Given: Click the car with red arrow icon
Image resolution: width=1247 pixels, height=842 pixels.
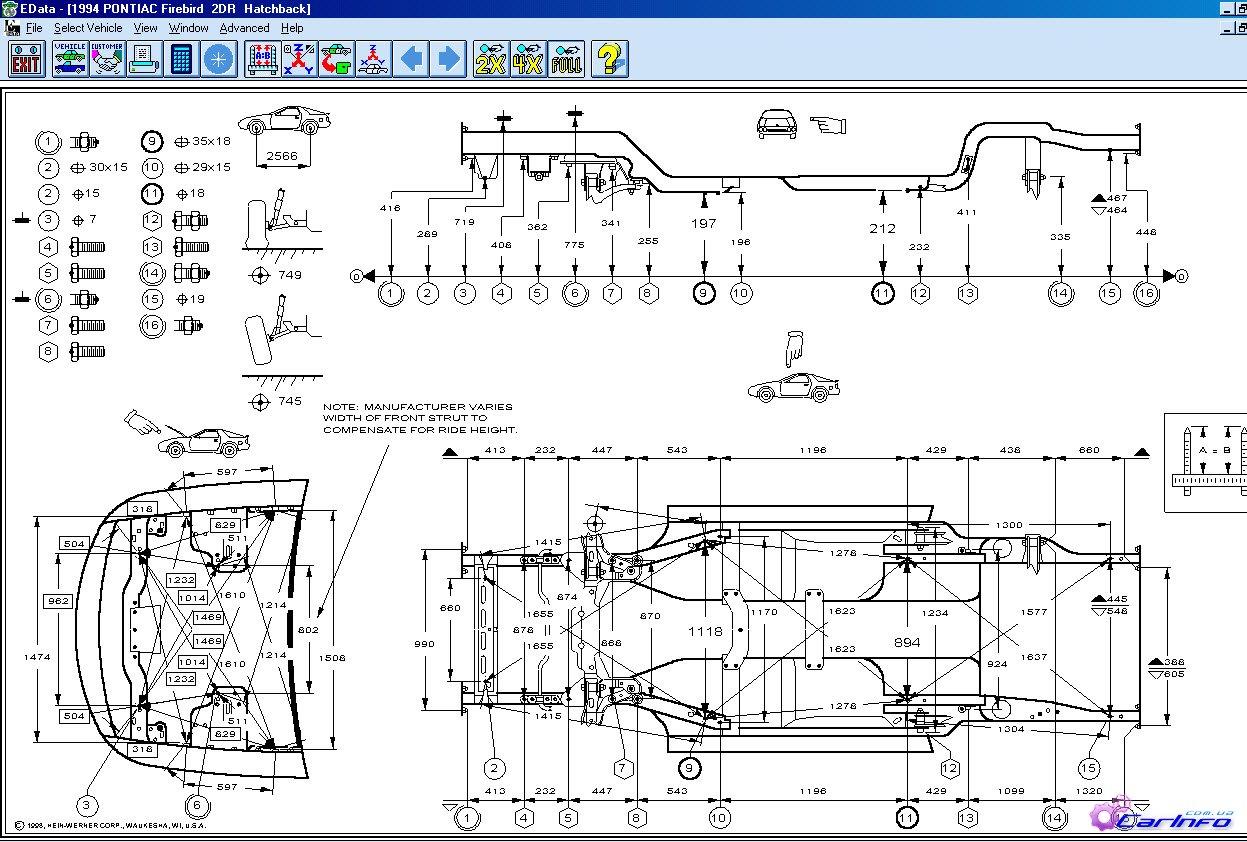Looking at the screenshot, I should (335, 59).
